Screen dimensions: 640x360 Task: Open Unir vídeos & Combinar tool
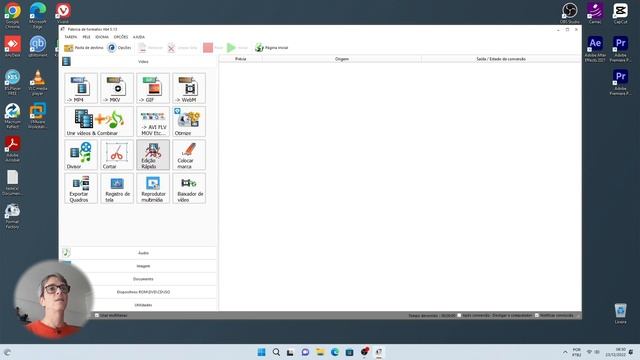point(99,122)
